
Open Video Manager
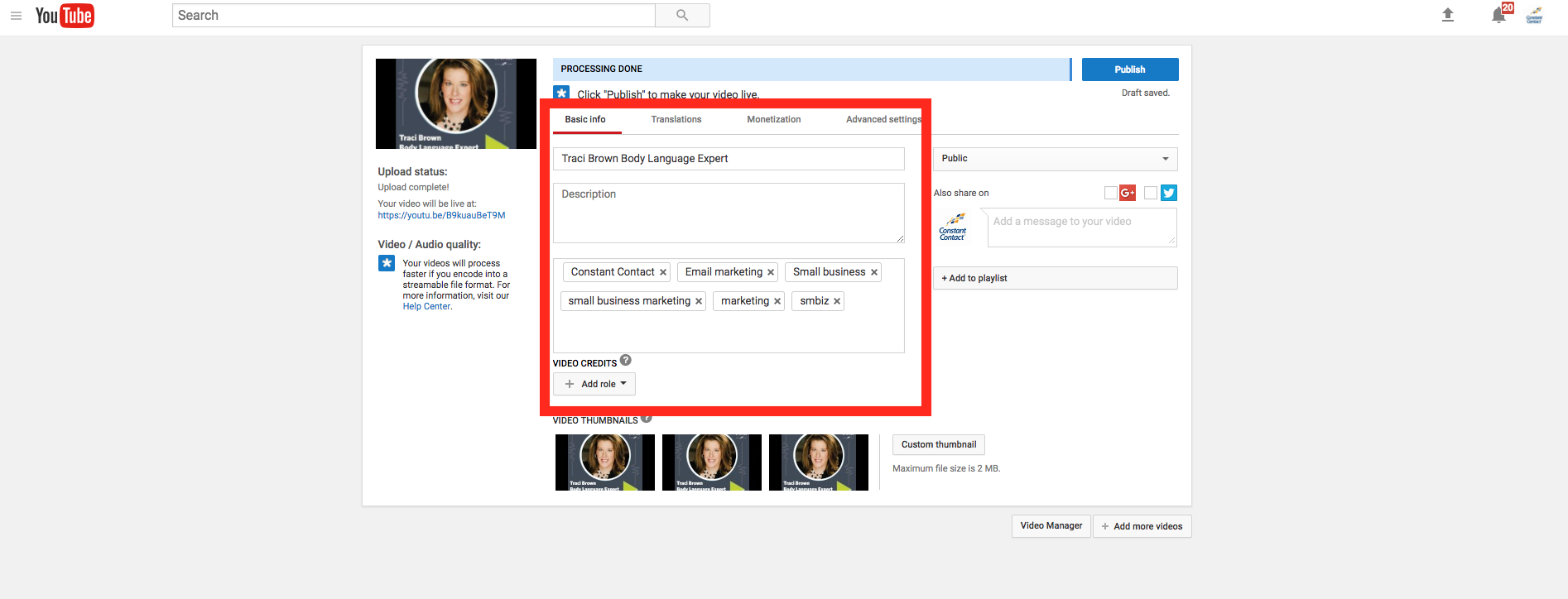(1051, 526)
